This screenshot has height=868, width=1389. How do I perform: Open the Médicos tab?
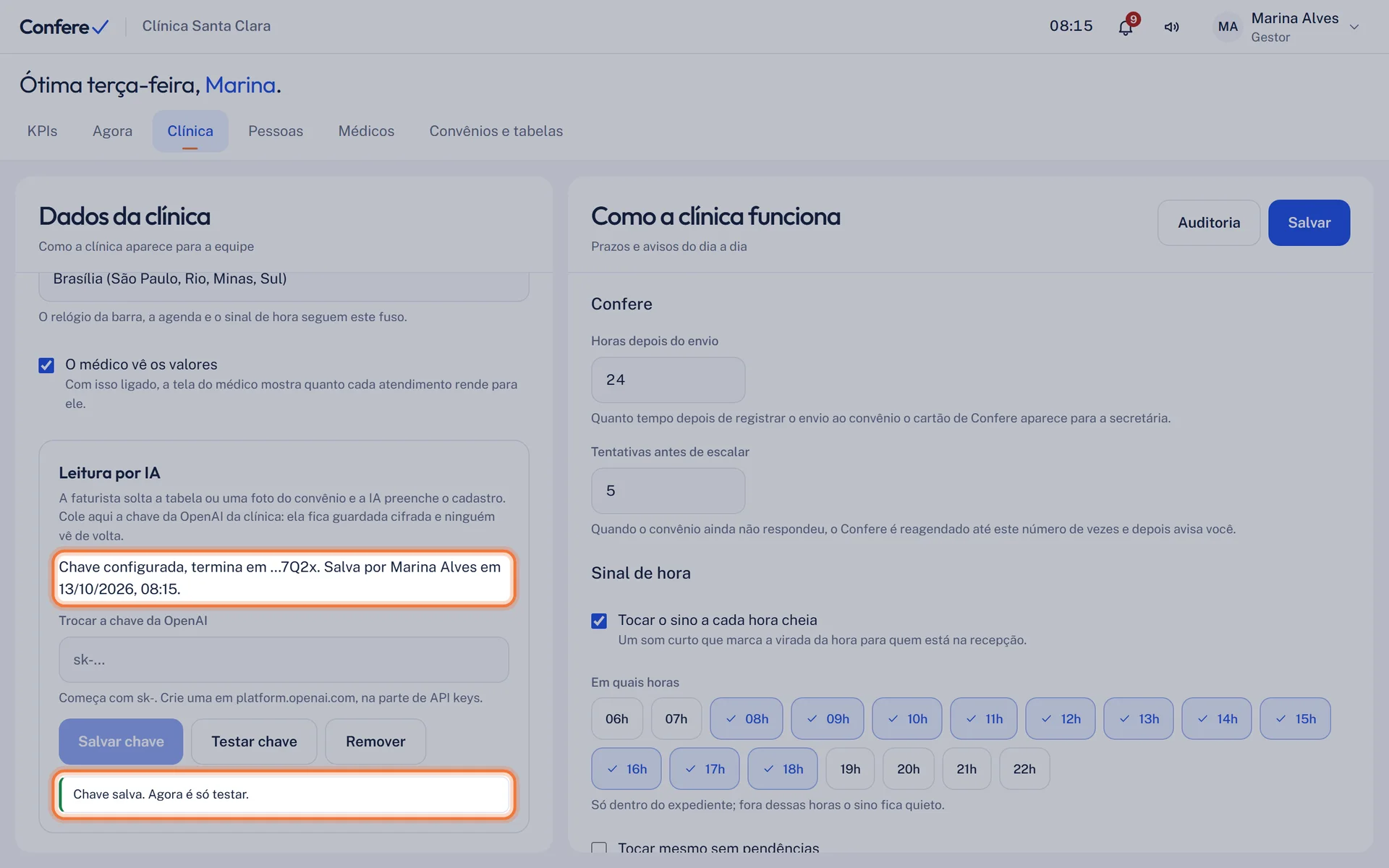pyautogui.click(x=366, y=131)
